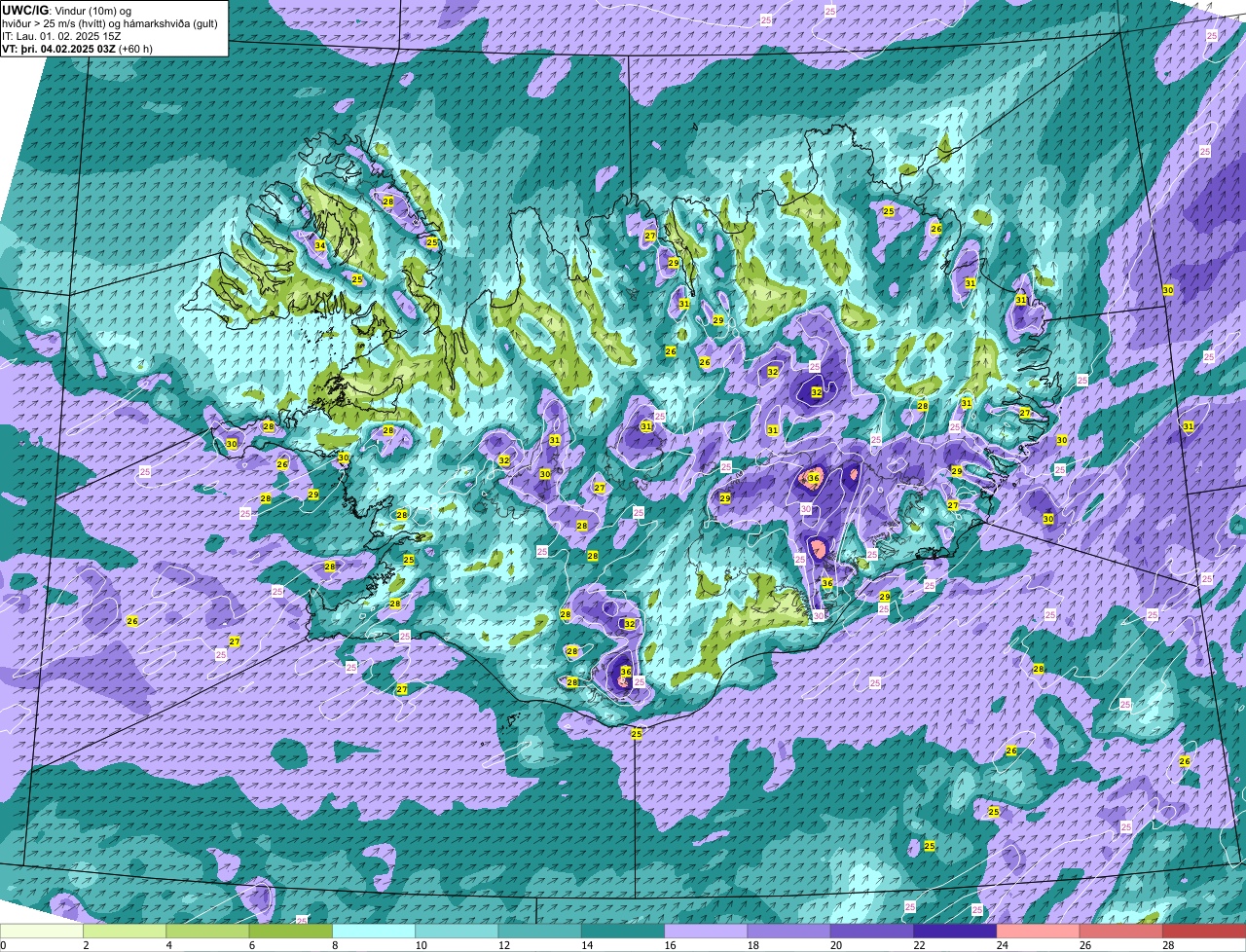Click the 10–12 m/s turquoise legend swatch
Image resolution: width=1246 pixels, height=952 pixels.
tap(457, 931)
